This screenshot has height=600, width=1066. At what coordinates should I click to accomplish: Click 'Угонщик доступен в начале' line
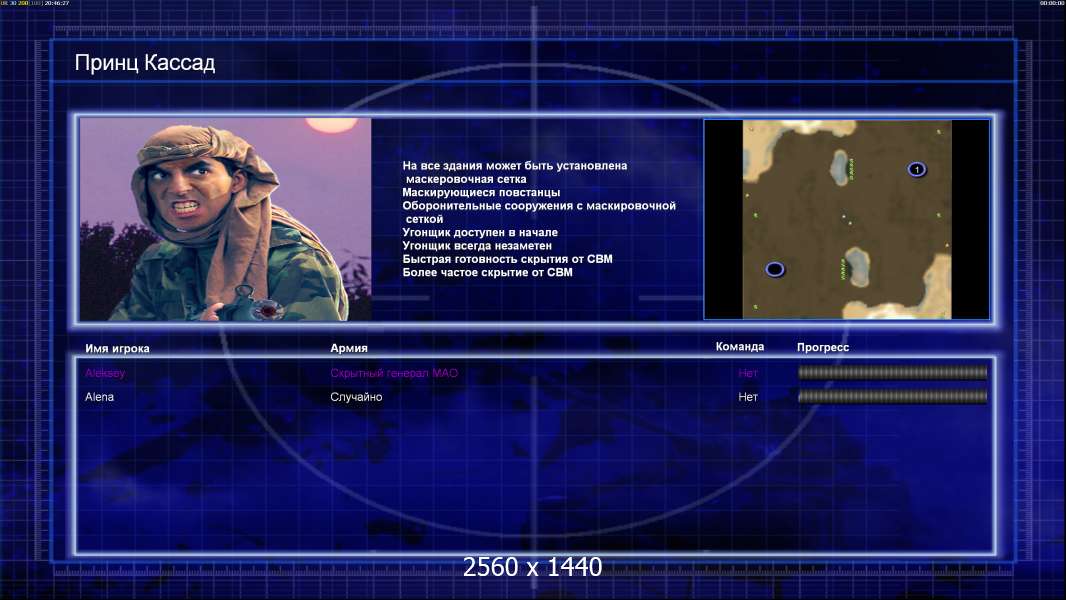click(480, 232)
